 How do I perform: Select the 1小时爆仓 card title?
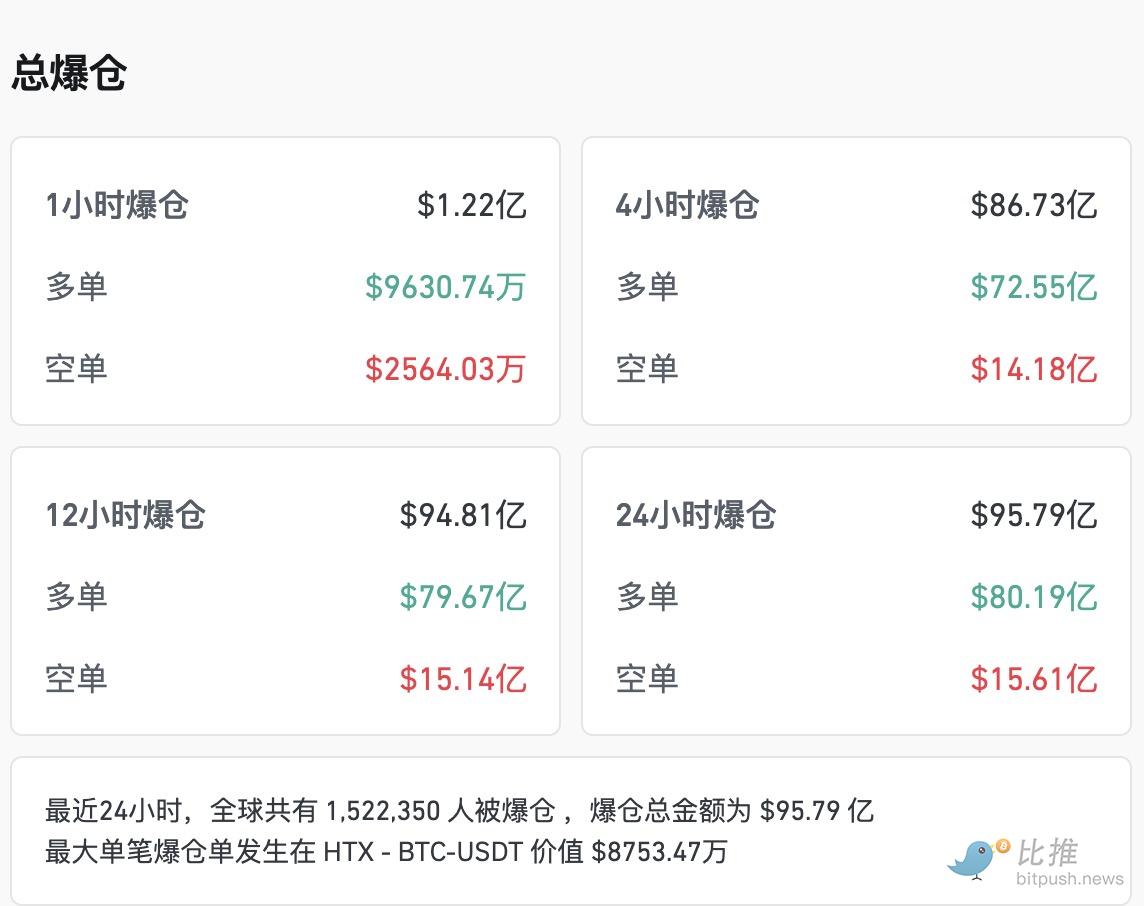point(117,205)
